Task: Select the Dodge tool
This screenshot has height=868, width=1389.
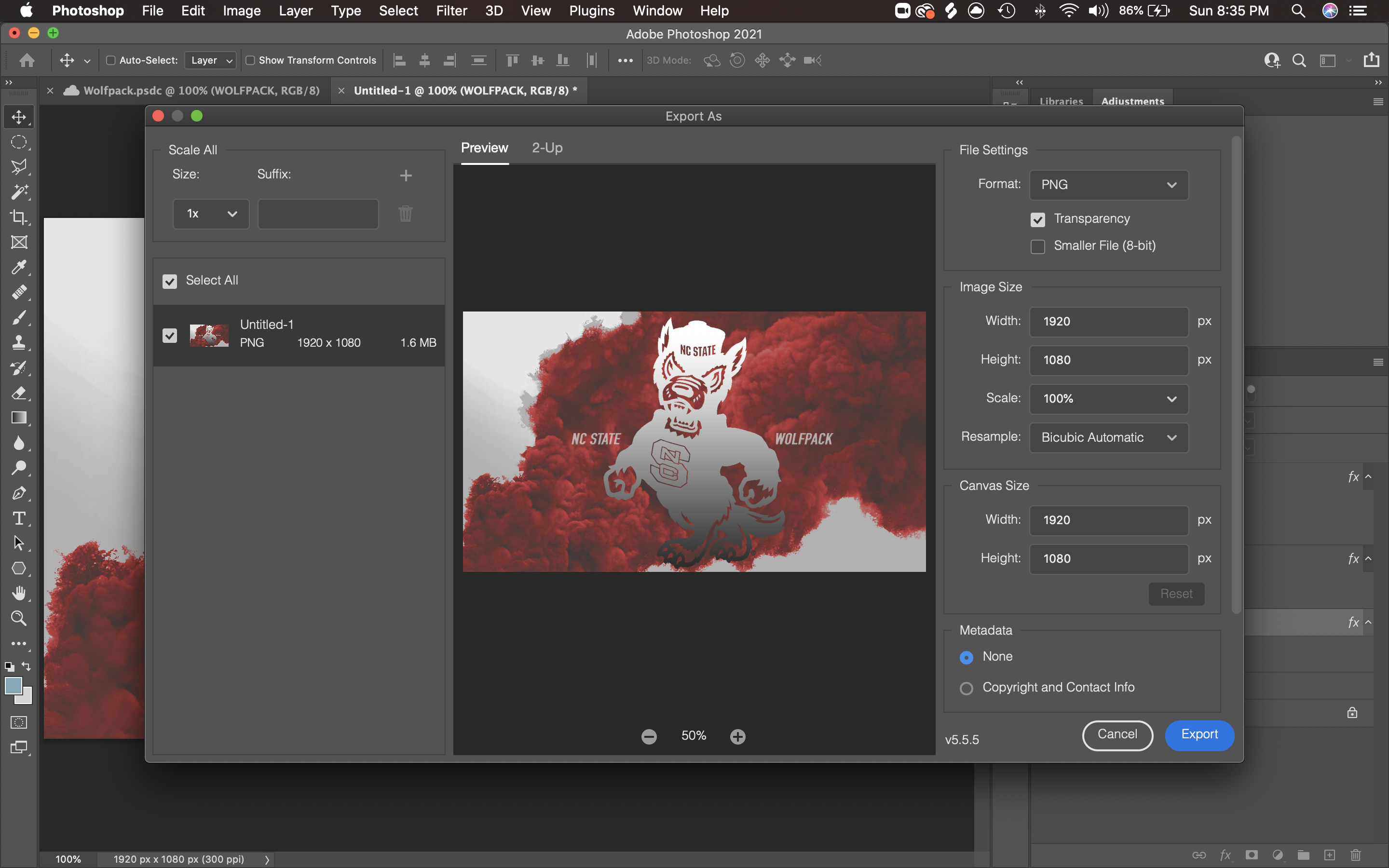Action: 19,468
